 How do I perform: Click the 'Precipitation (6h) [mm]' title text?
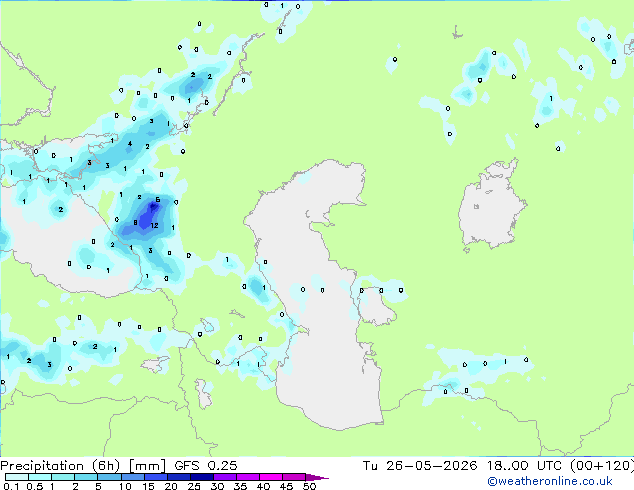(83, 466)
